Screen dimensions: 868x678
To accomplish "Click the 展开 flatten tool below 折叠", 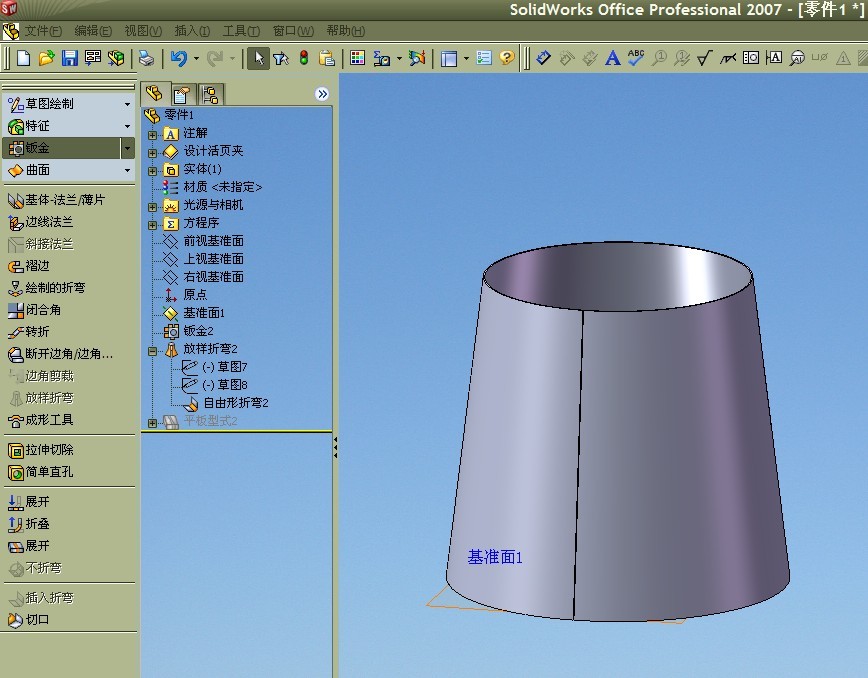I will pos(29,546).
